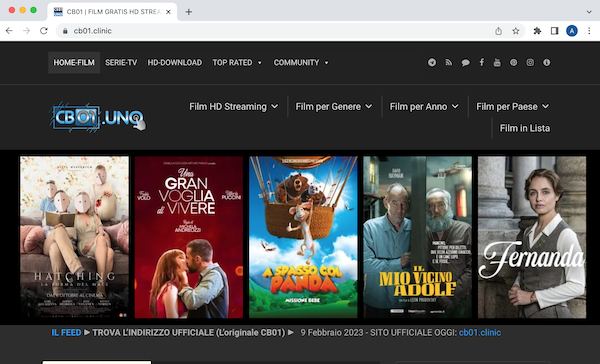Viewport: 600px width, 364px height.
Task: Open the Telegram channel icon
Action: click(432, 62)
